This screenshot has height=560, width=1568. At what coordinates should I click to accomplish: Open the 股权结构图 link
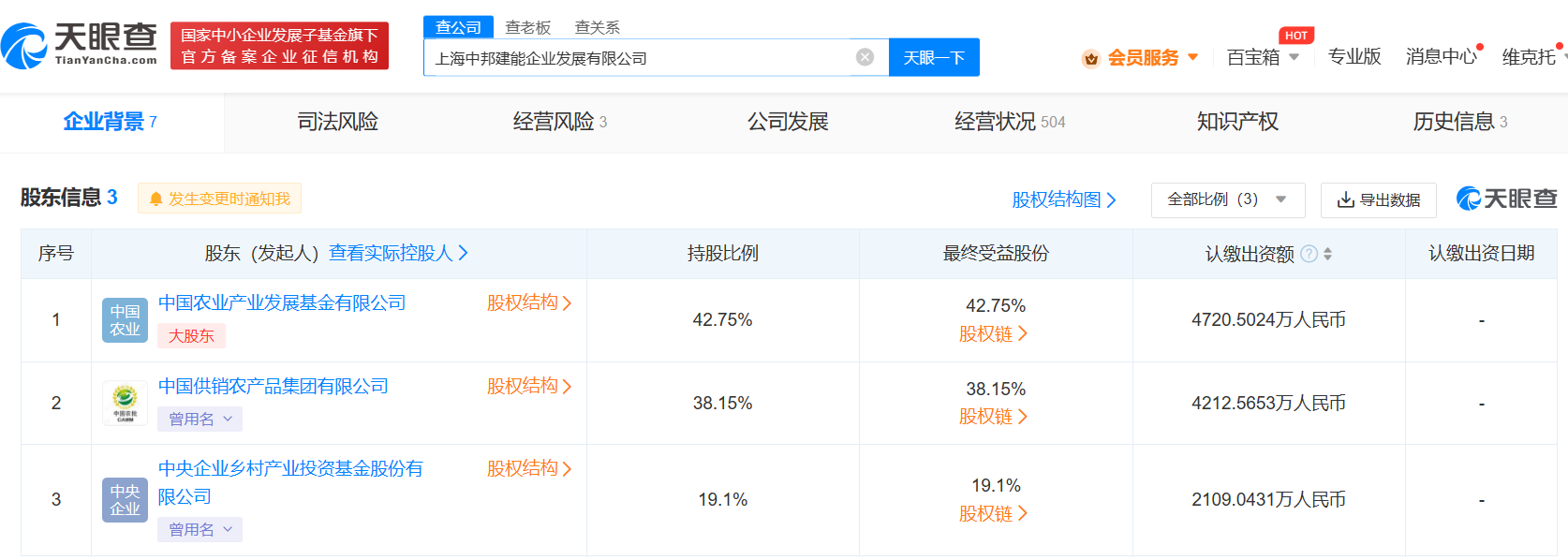pyautogui.click(x=1064, y=199)
